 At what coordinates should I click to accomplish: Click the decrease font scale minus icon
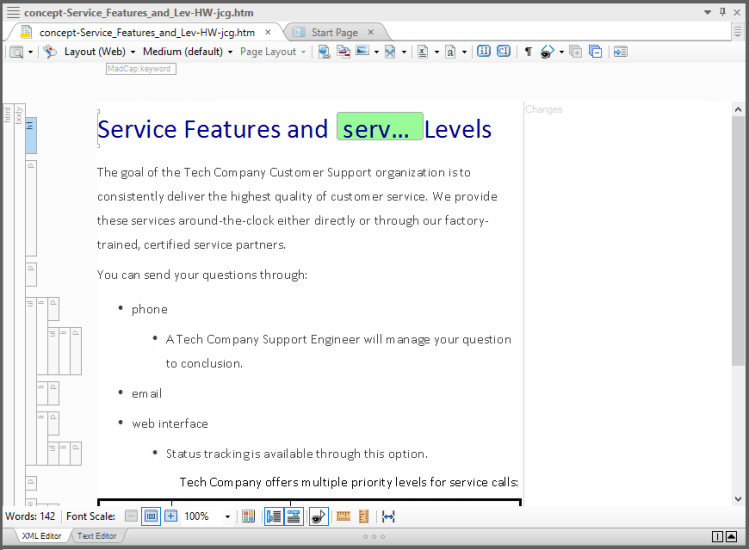132,516
